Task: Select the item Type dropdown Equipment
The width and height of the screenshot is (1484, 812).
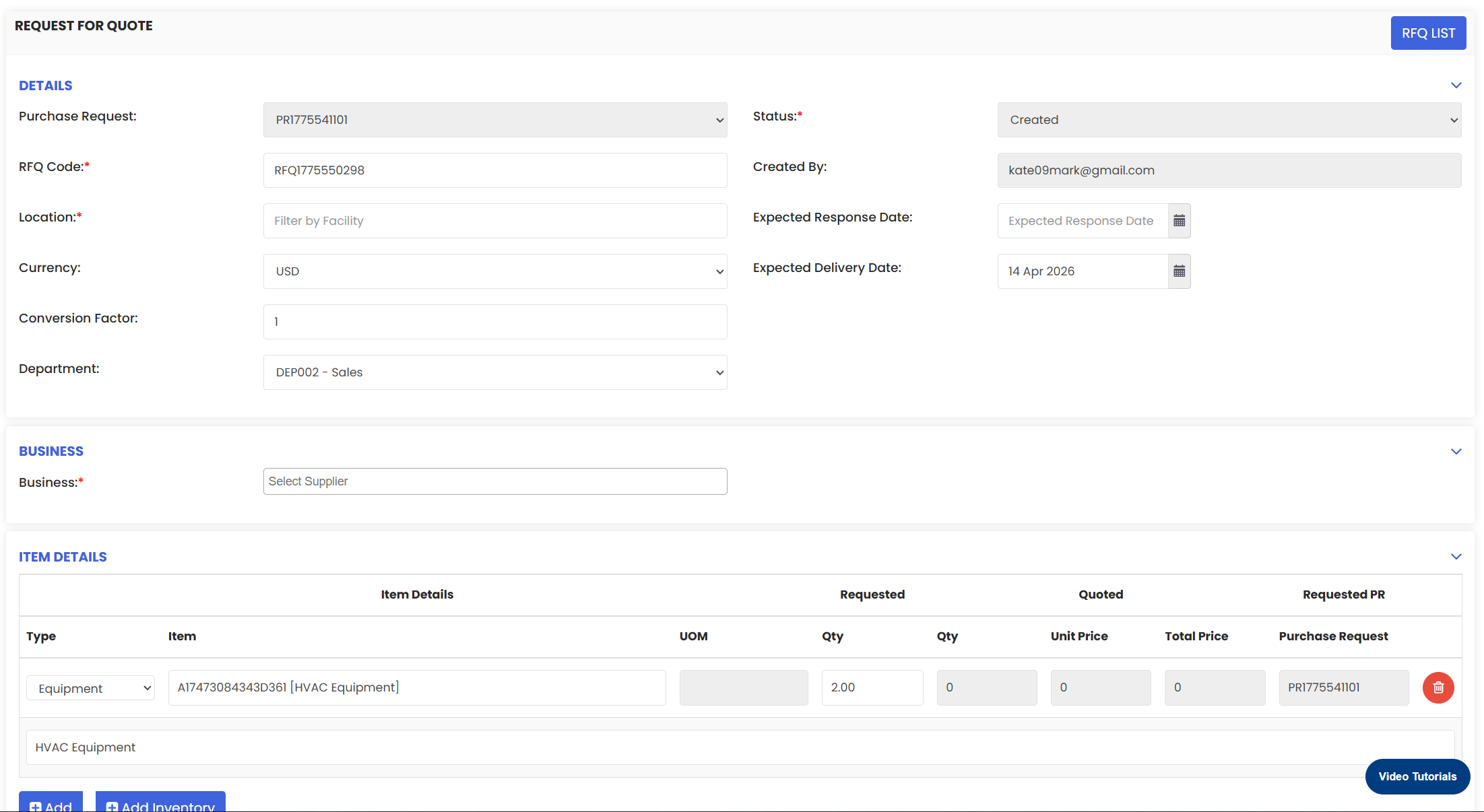Action: pyautogui.click(x=91, y=688)
